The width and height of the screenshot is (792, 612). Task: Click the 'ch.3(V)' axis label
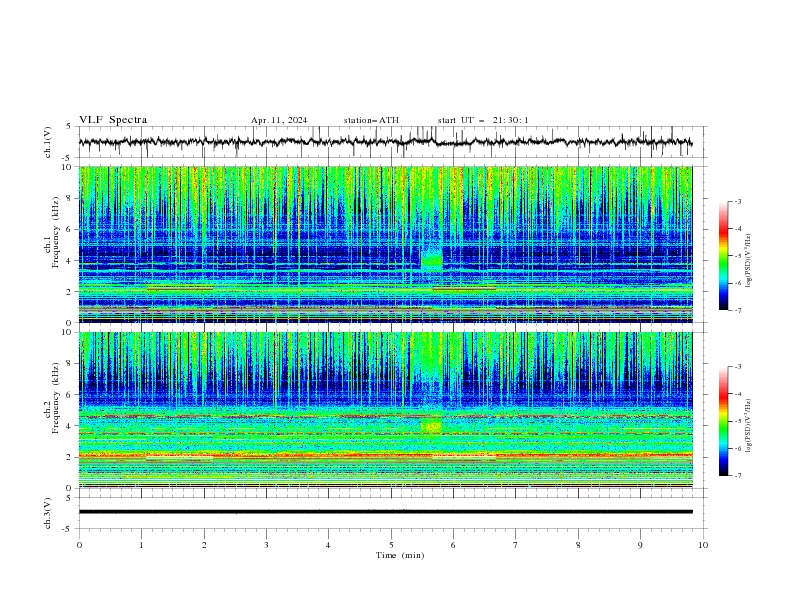(x=48, y=513)
